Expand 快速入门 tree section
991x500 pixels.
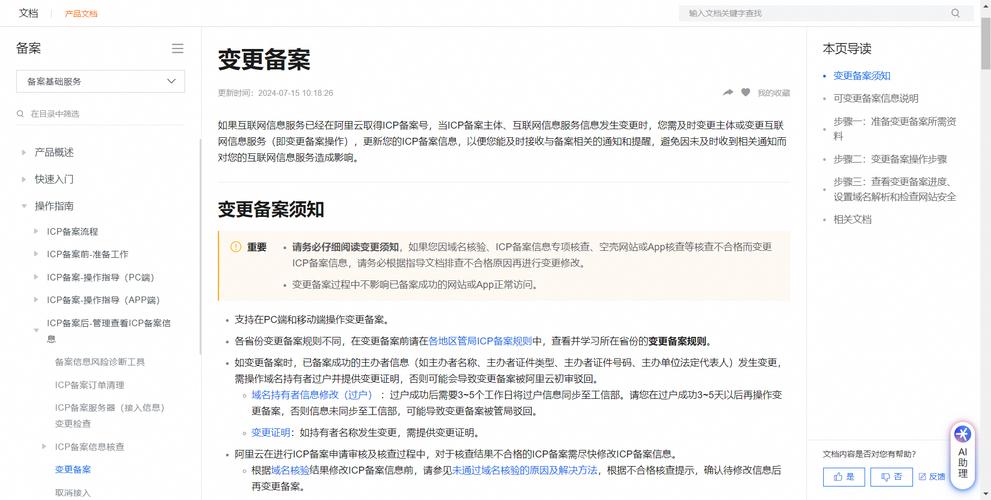24,180
